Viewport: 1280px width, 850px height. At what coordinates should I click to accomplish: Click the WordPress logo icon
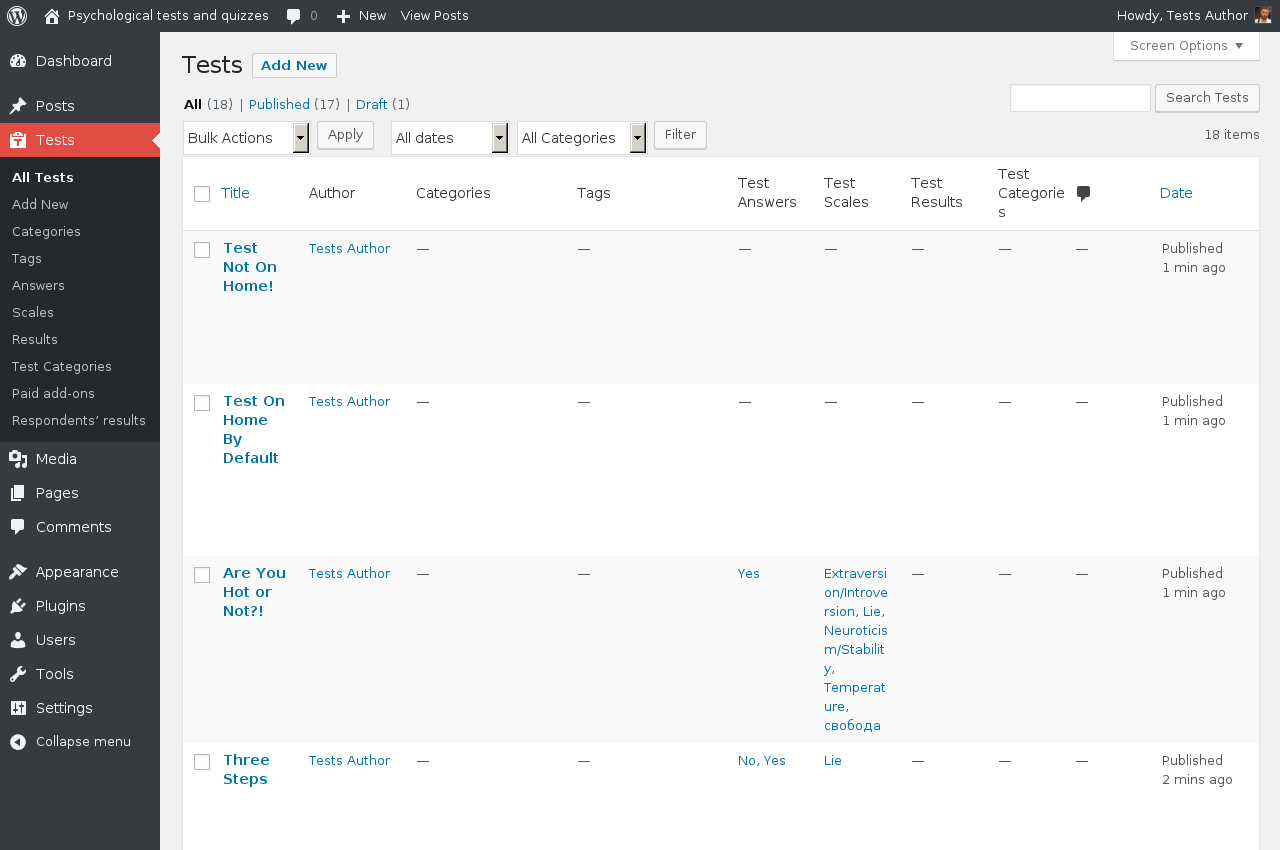(17, 16)
